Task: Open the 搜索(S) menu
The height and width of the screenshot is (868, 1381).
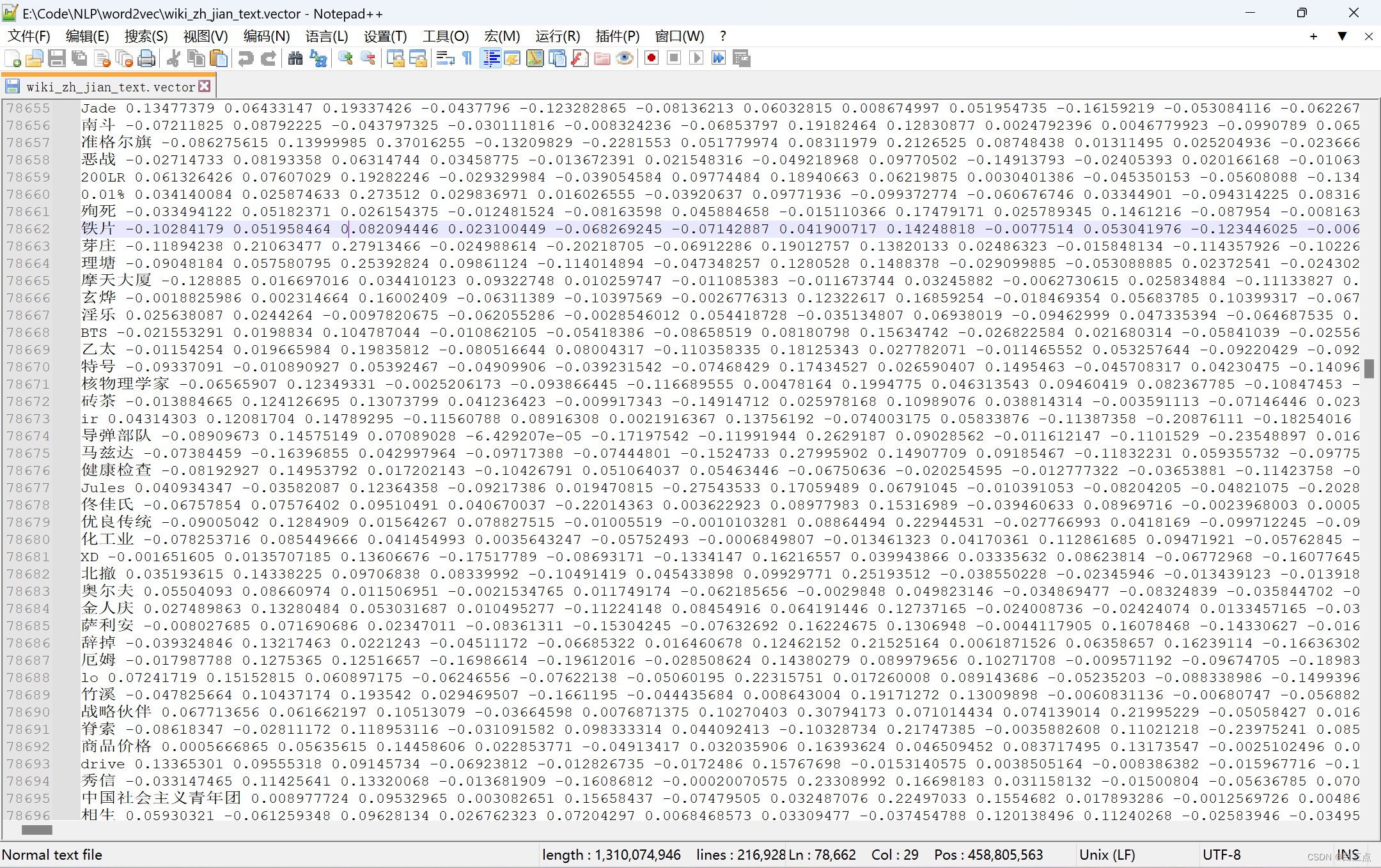Action: tap(146, 36)
